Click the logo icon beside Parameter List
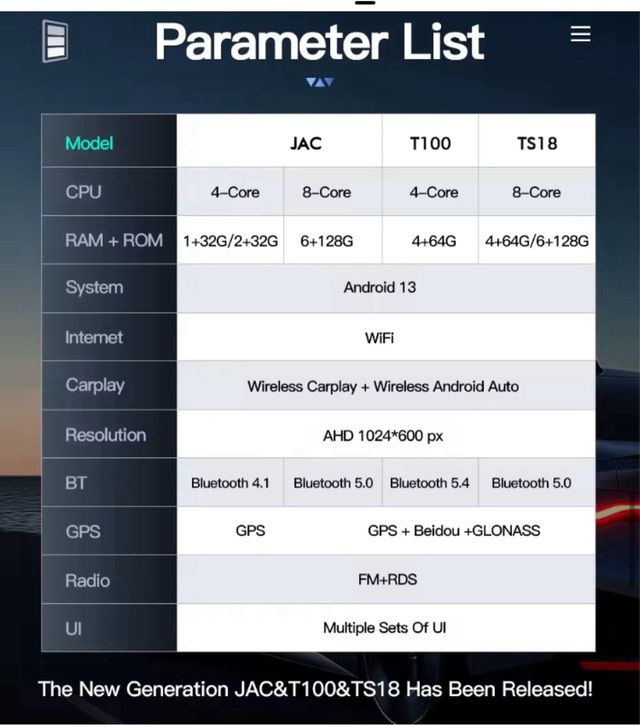Viewport: 640px width, 725px height. pyautogui.click(x=55, y=41)
